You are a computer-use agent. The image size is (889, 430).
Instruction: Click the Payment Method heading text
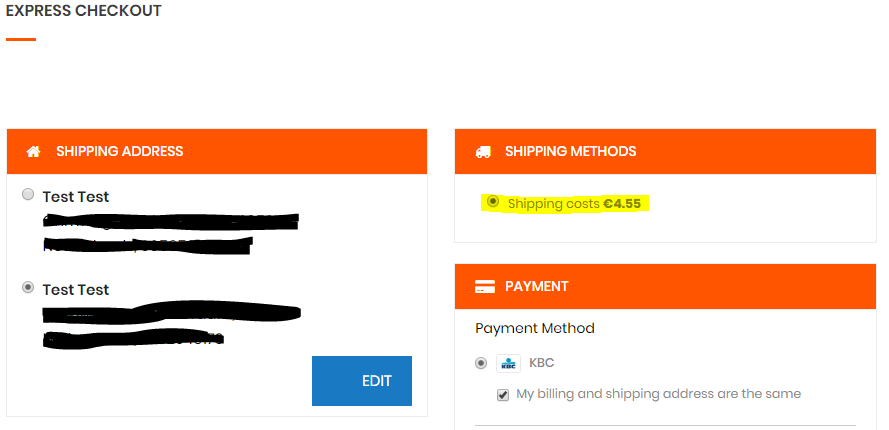pyautogui.click(x=535, y=328)
